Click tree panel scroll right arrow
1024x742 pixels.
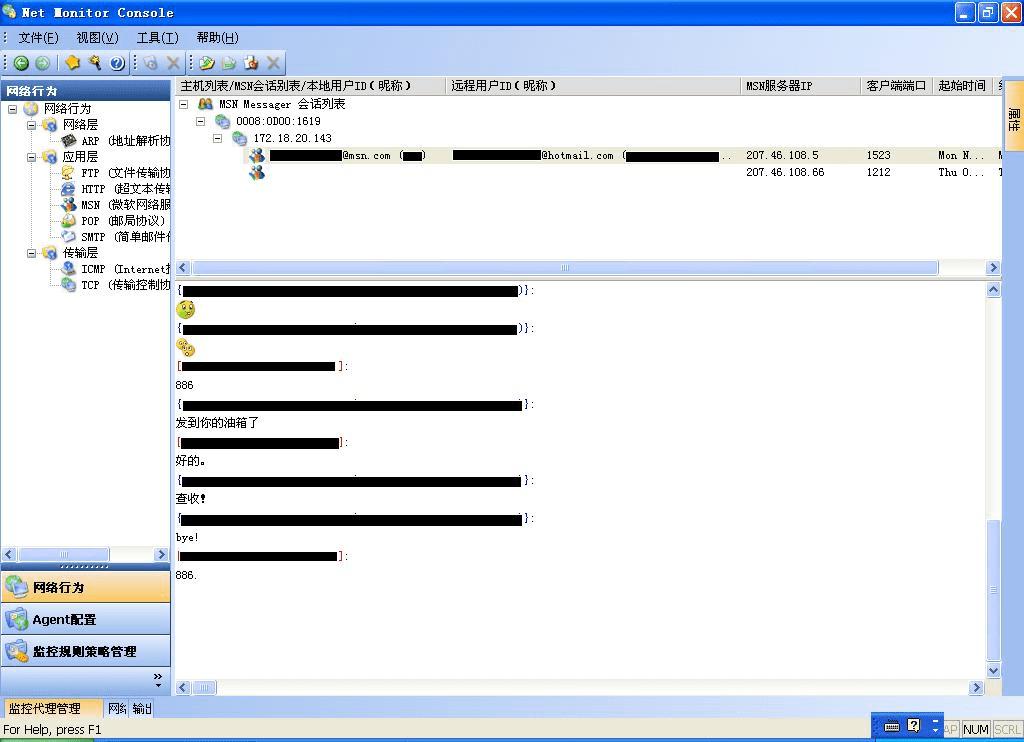click(x=161, y=555)
